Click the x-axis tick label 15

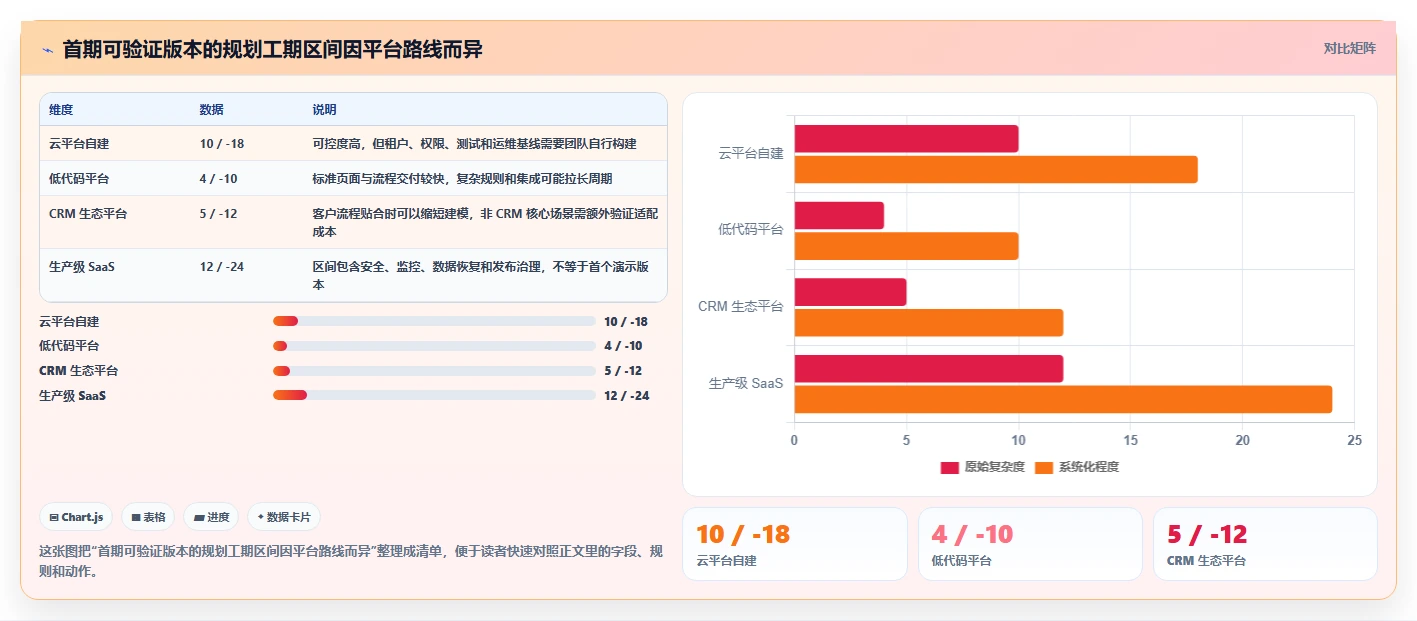pyautogui.click(x=1130, y=441)
